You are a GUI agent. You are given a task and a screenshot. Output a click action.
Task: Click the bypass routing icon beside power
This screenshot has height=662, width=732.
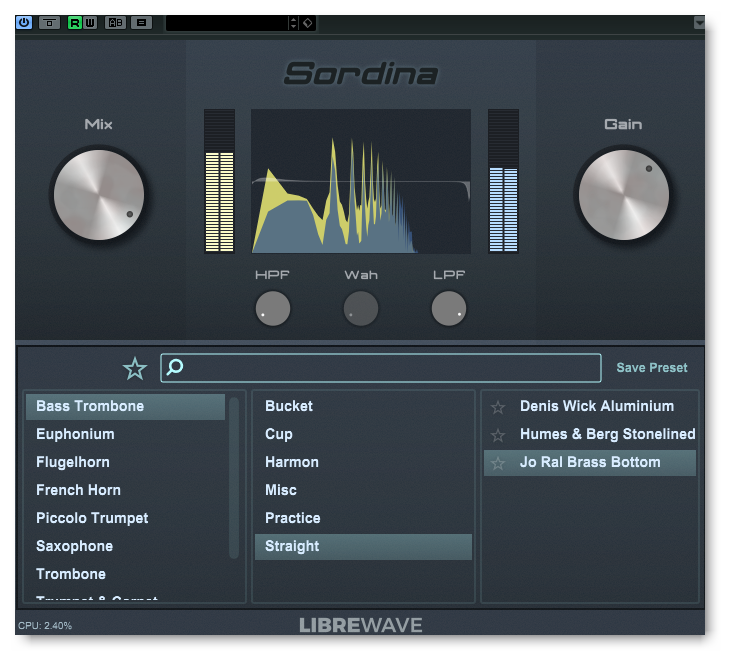(x=49, y=22)
